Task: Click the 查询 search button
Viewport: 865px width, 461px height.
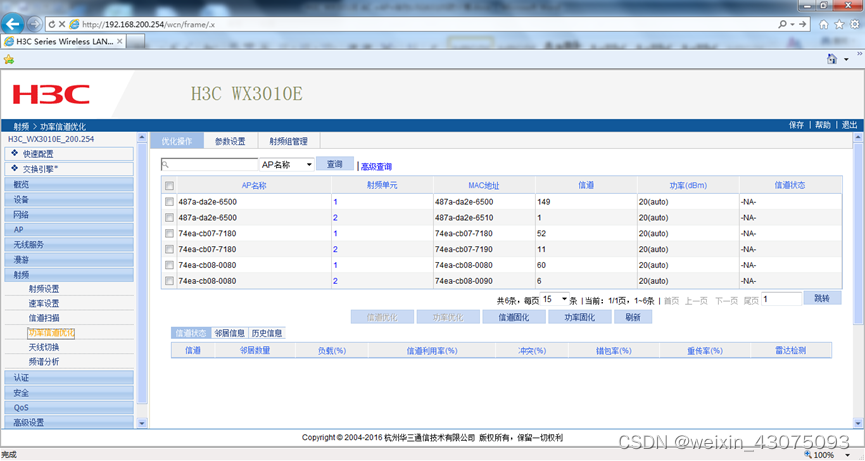Action: coord(335,164)
